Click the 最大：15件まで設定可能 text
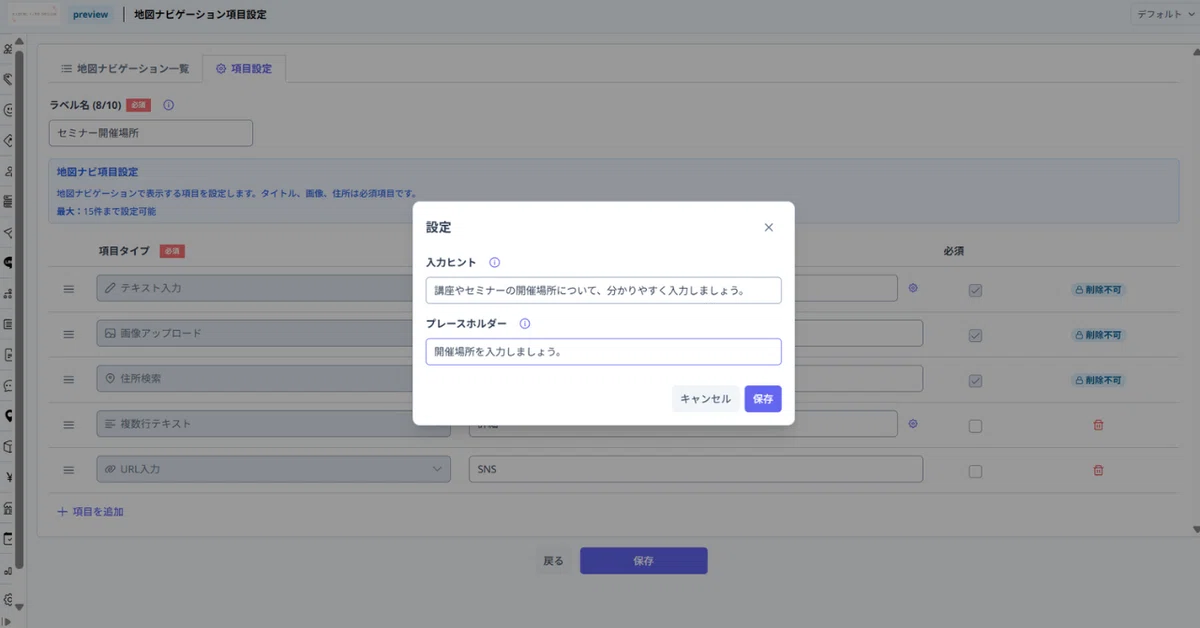 (106, 211)
